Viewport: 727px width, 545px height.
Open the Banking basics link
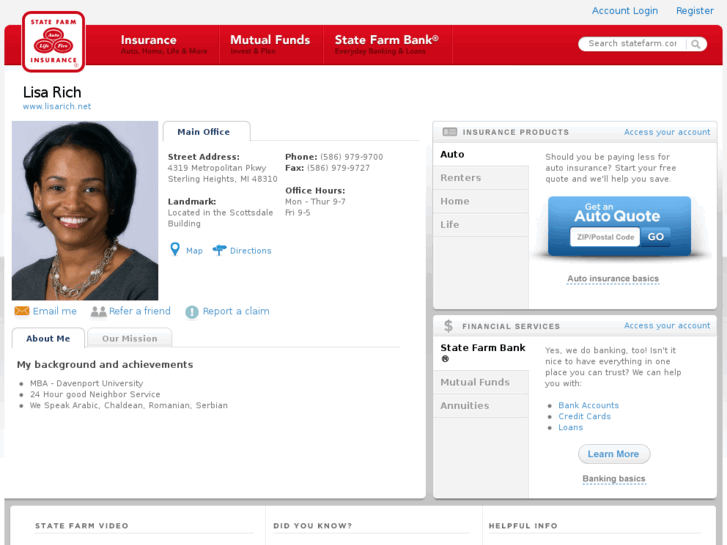point(614,478)
